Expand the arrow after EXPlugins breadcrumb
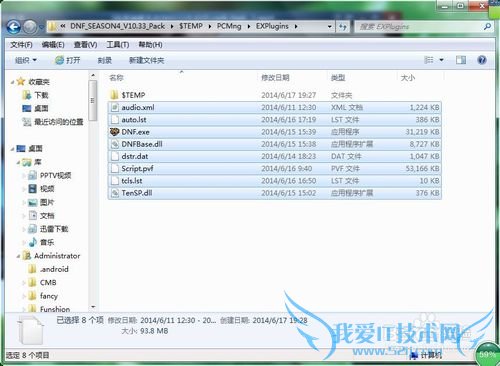Screen dimensions: 500x366 [x=296, y=26]
